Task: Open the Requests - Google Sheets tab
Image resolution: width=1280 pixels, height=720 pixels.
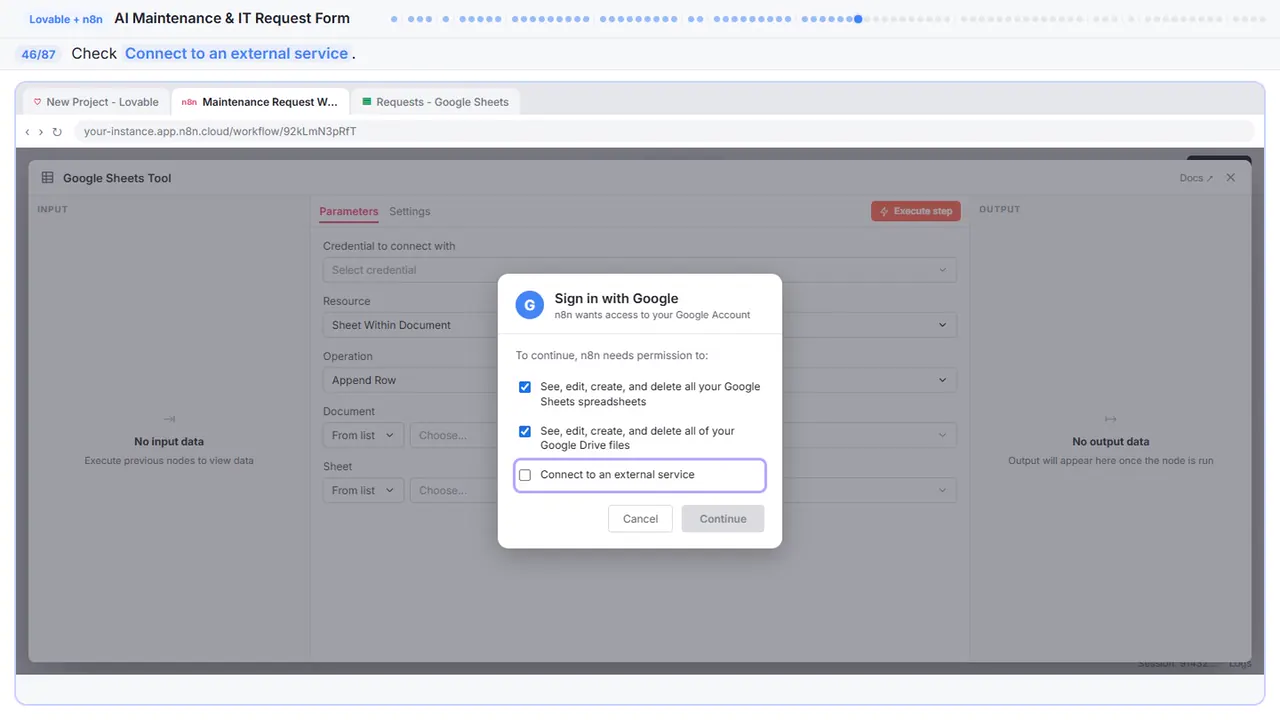Action: tap(435, 102)
